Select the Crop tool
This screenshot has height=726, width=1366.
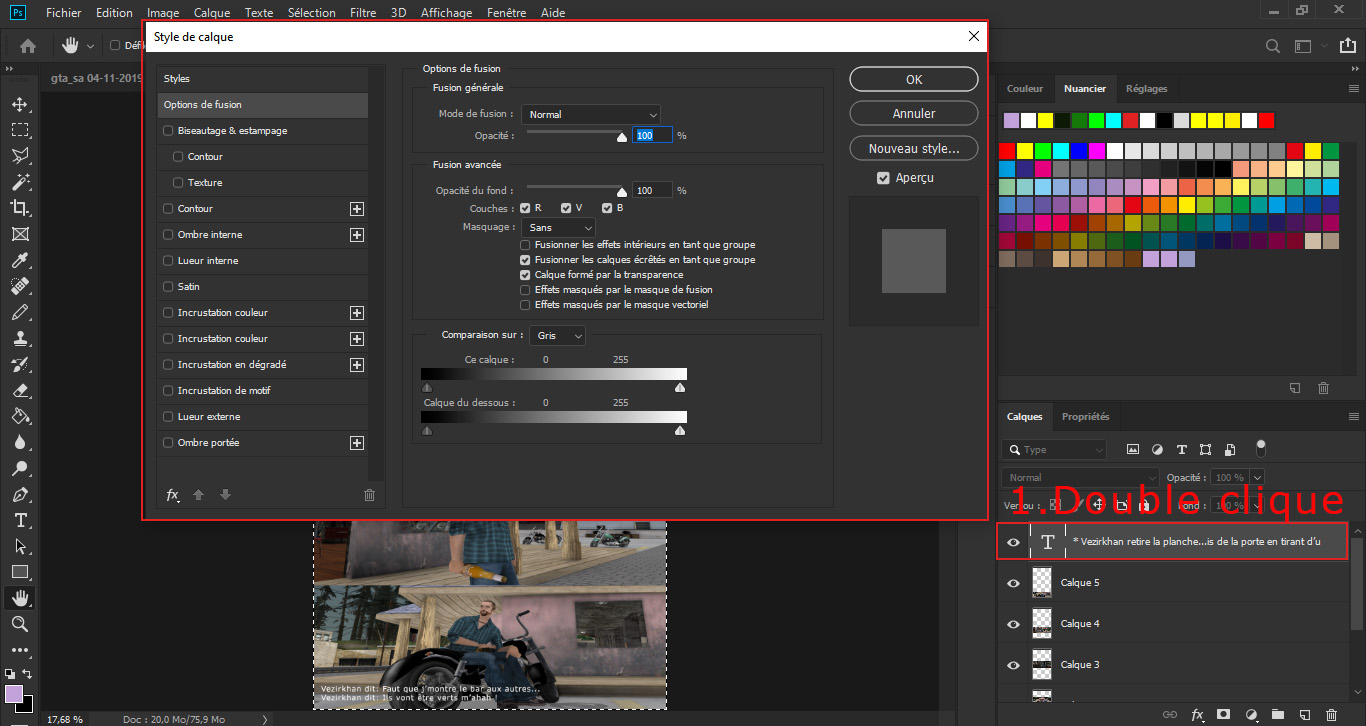19,208
